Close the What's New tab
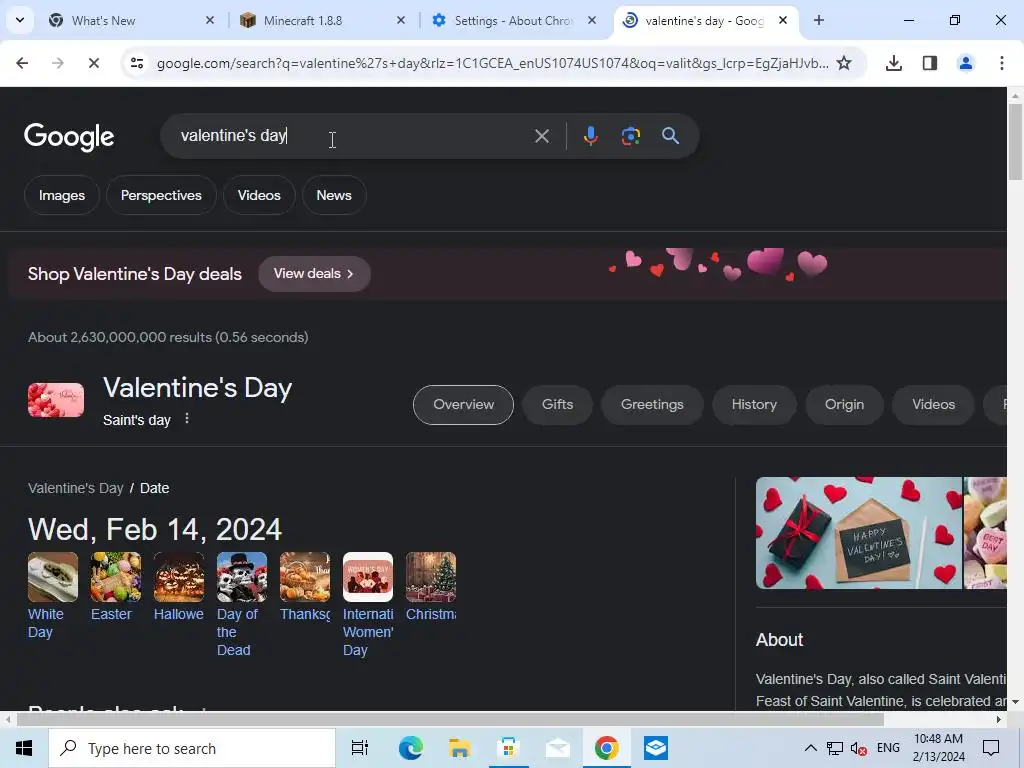Viewport: 1024px width, 768px height. pyautogui.click(x=210, y=20)
